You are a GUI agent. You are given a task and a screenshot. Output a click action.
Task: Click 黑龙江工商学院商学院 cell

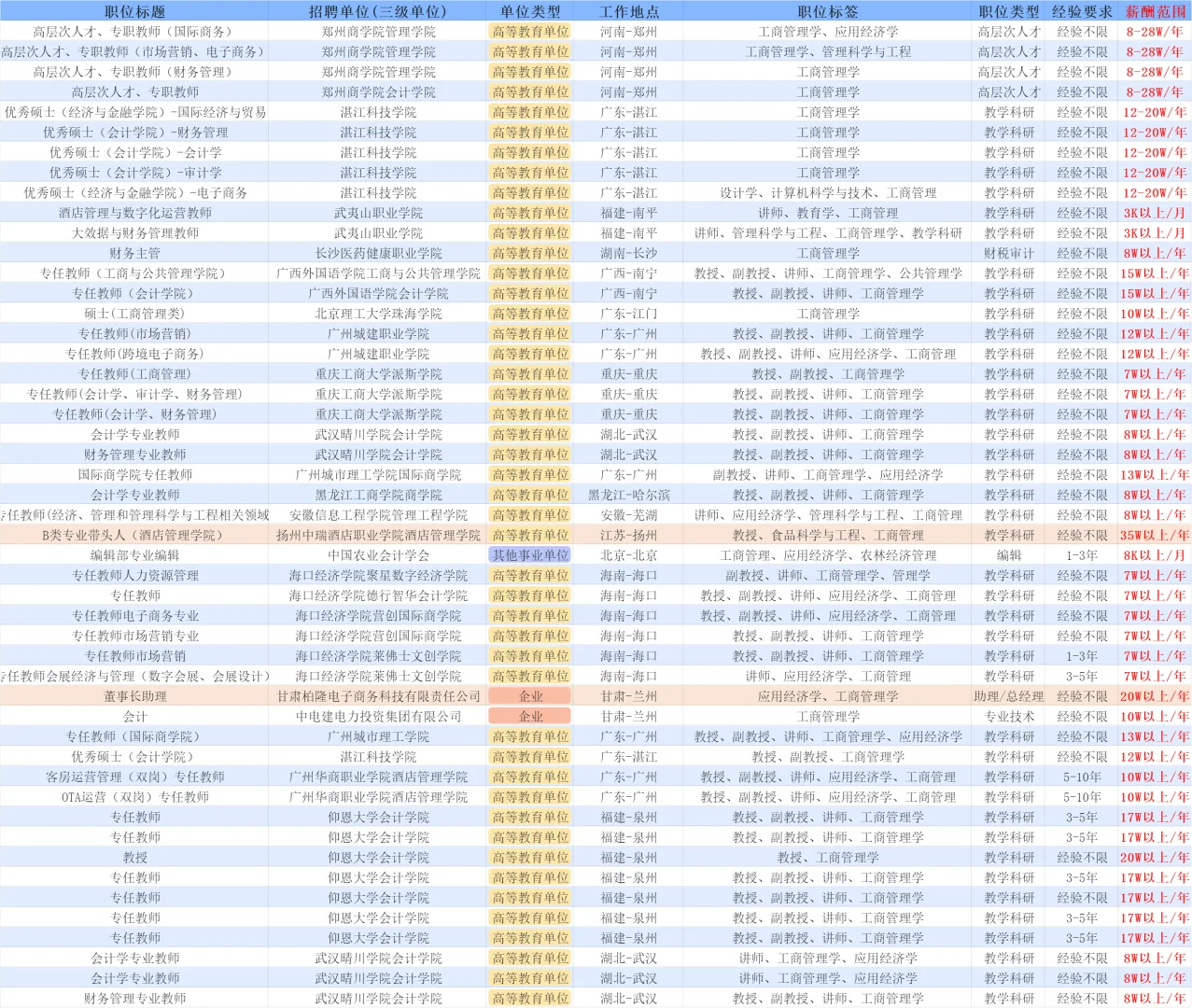tap(378, 495)
